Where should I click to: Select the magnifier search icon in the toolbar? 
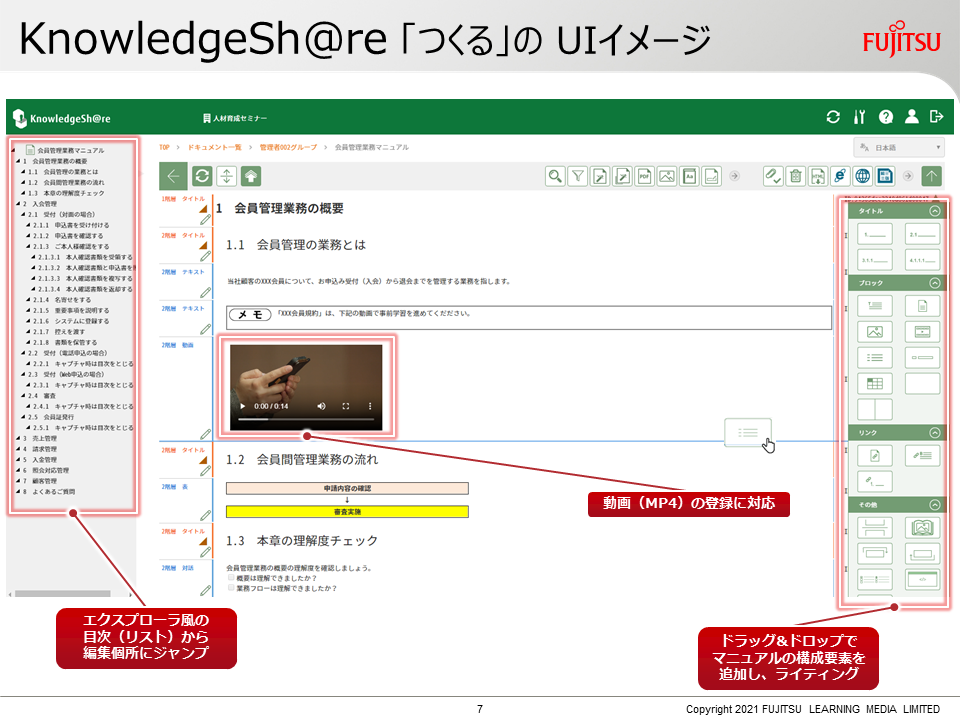click(x=554, y=175)
